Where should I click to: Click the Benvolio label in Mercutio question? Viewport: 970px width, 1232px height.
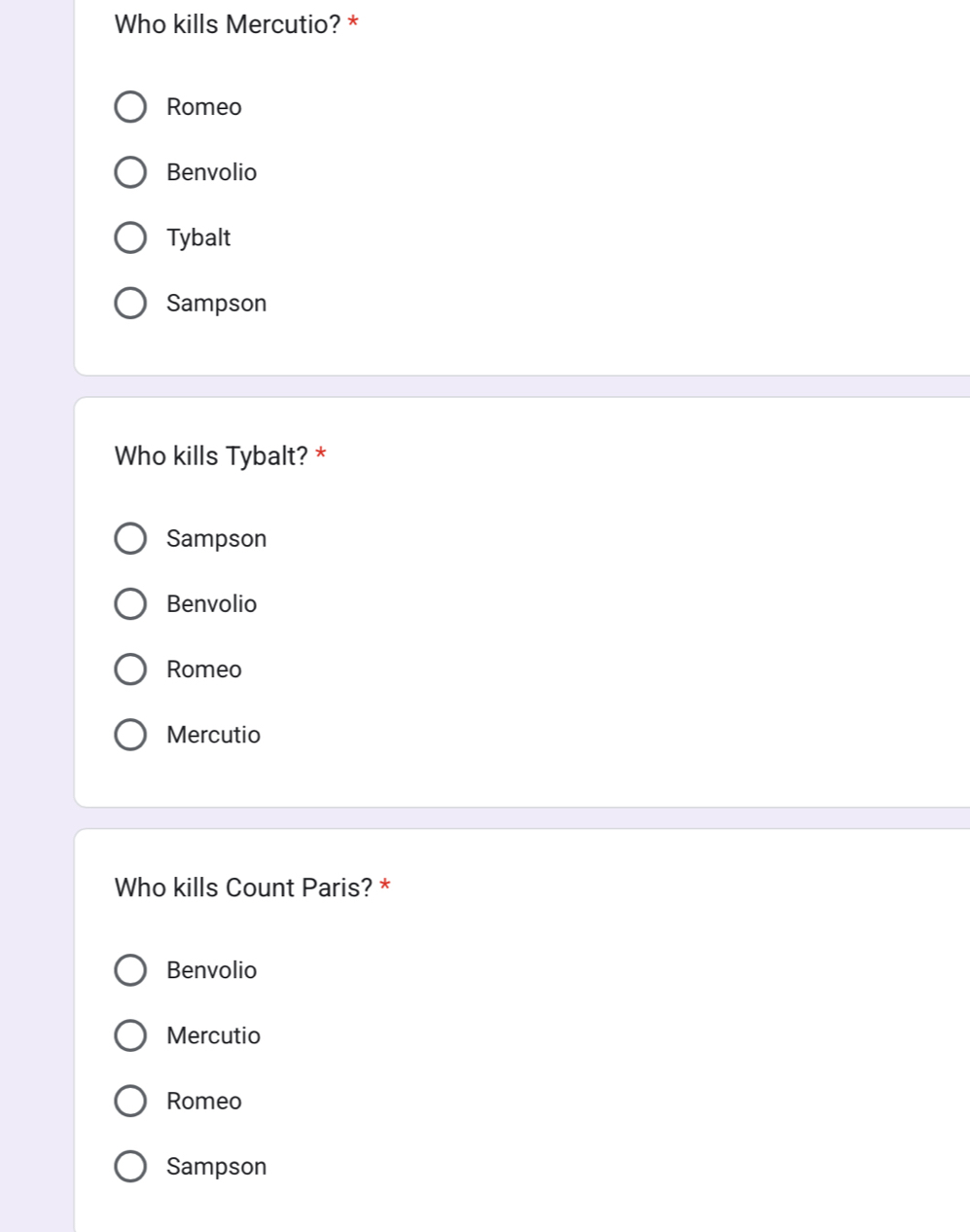click(211, 172)
